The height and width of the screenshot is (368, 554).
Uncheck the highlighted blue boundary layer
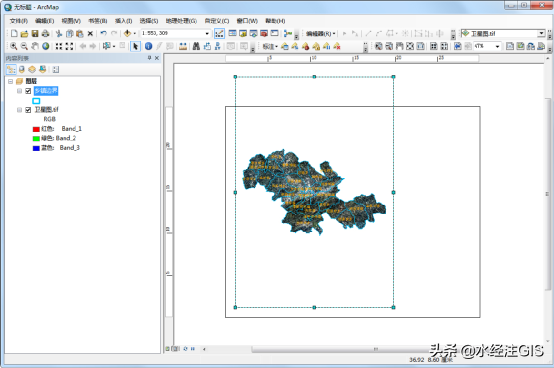coord(28,91)
